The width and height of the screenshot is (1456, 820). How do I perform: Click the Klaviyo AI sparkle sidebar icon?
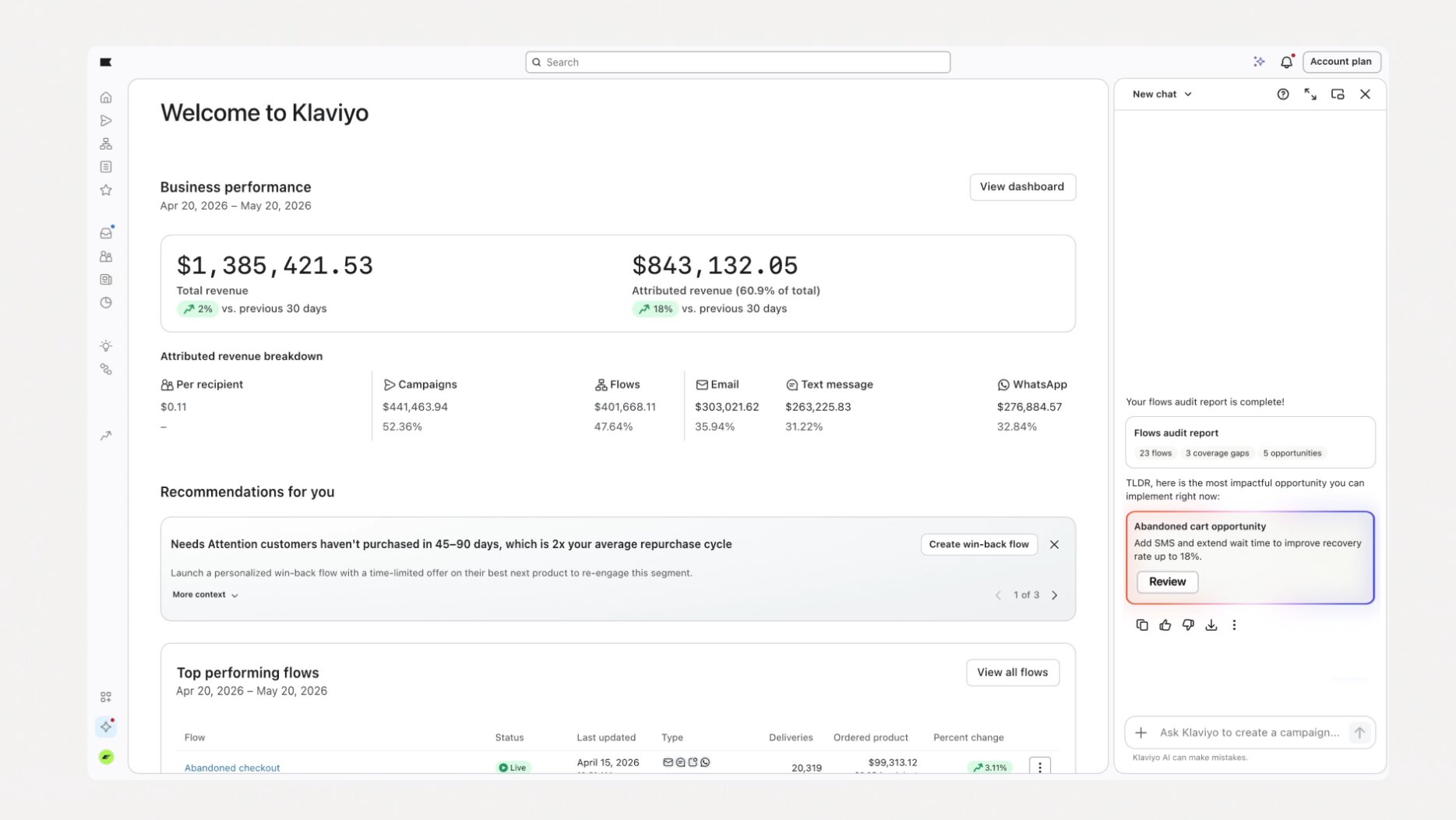[106, 726]
